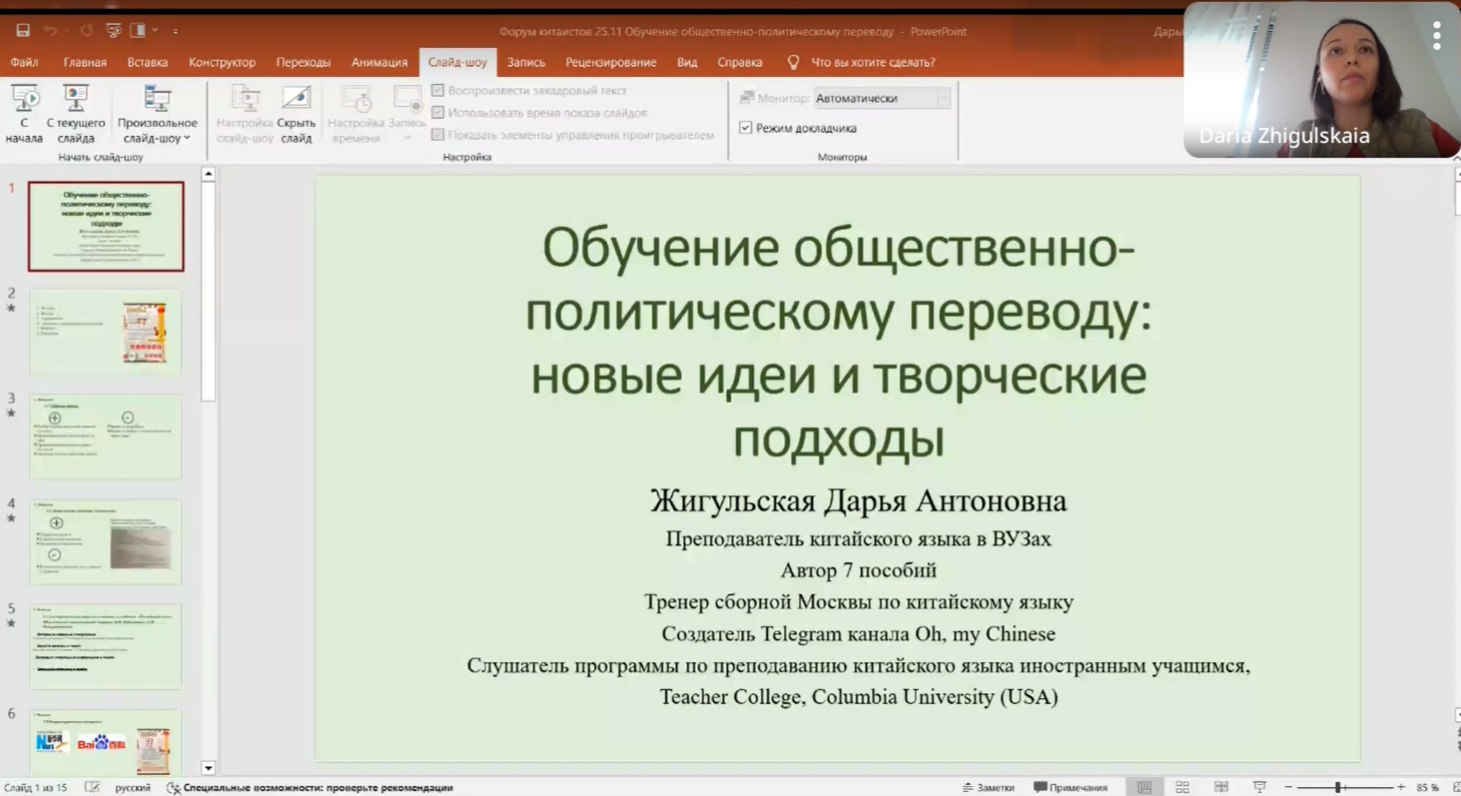
Task: Open the Анимация tab
Action: (379, 62)
